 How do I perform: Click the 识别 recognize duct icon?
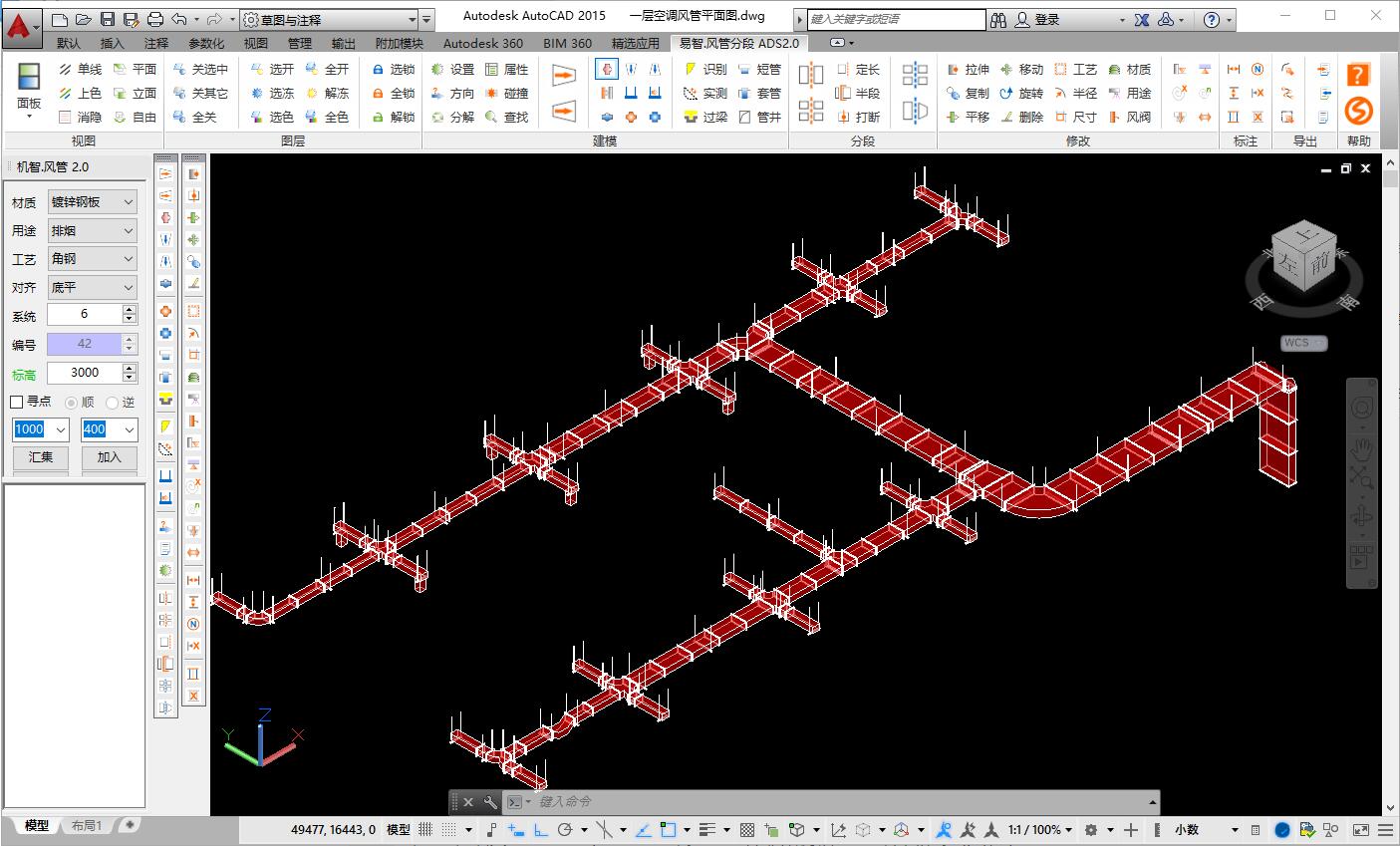point(704,69)
